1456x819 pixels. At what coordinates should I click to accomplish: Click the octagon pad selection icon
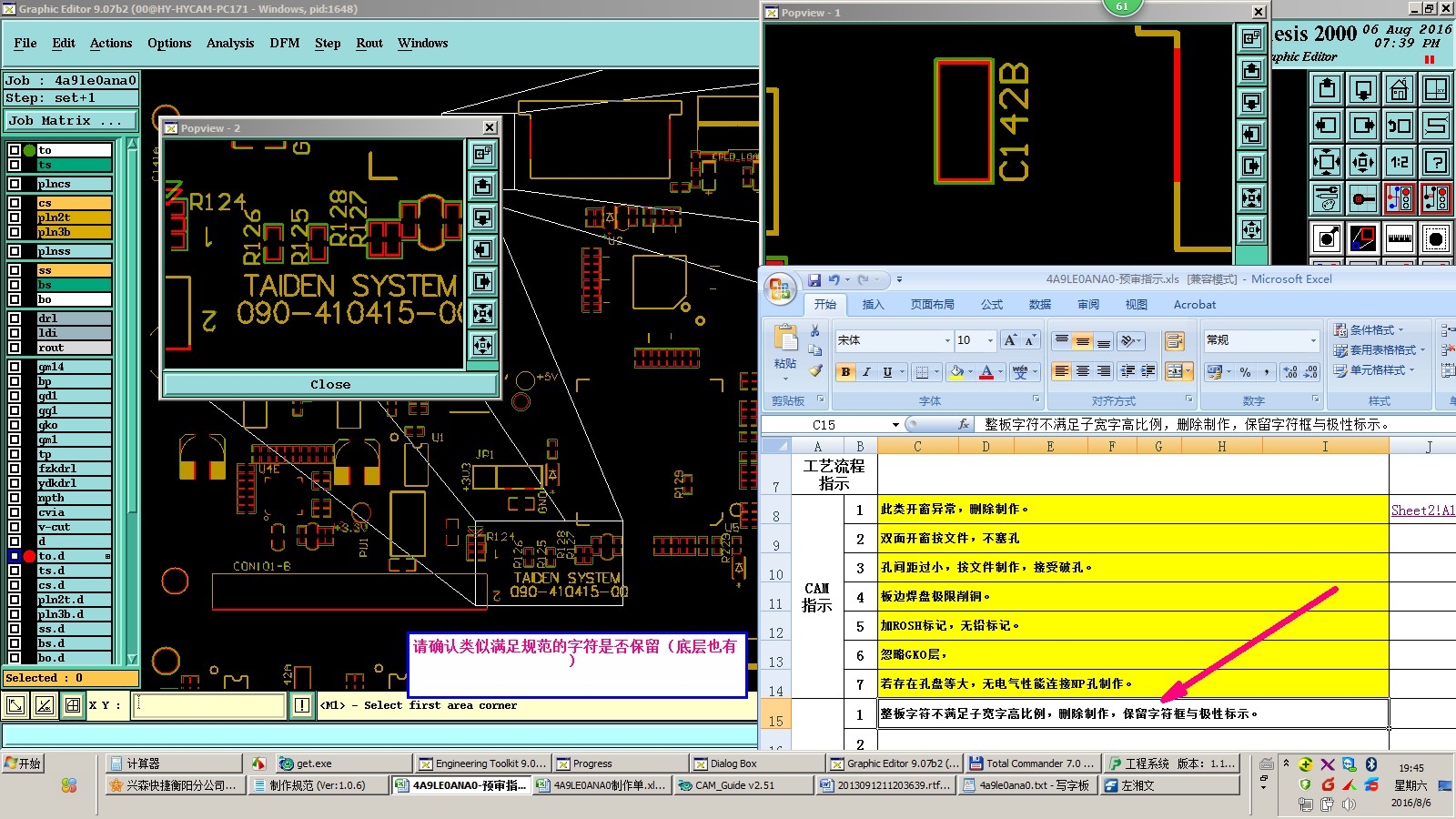1436,238
